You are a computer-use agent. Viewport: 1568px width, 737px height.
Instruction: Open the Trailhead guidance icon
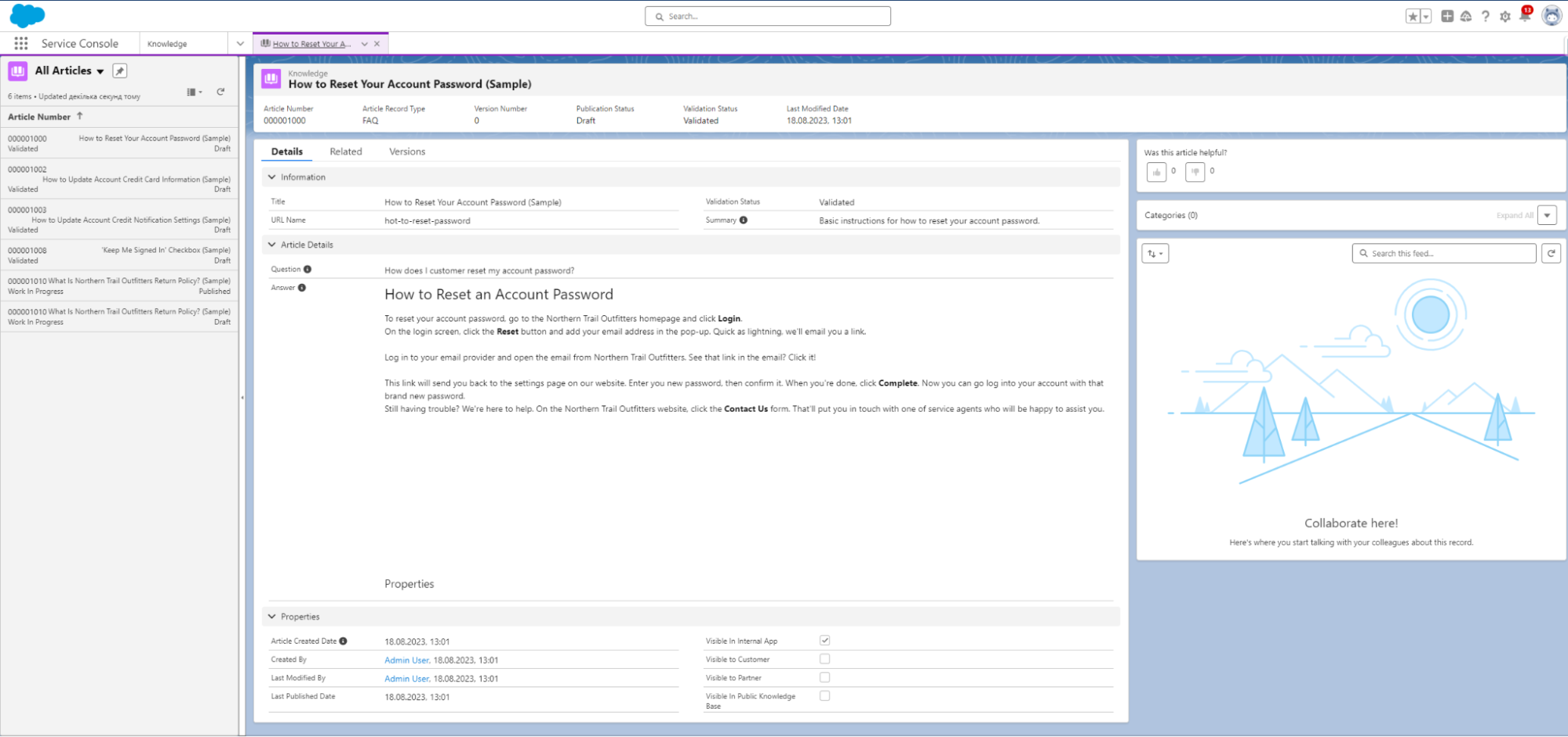pyautogui.click(x=1466, y=15)
